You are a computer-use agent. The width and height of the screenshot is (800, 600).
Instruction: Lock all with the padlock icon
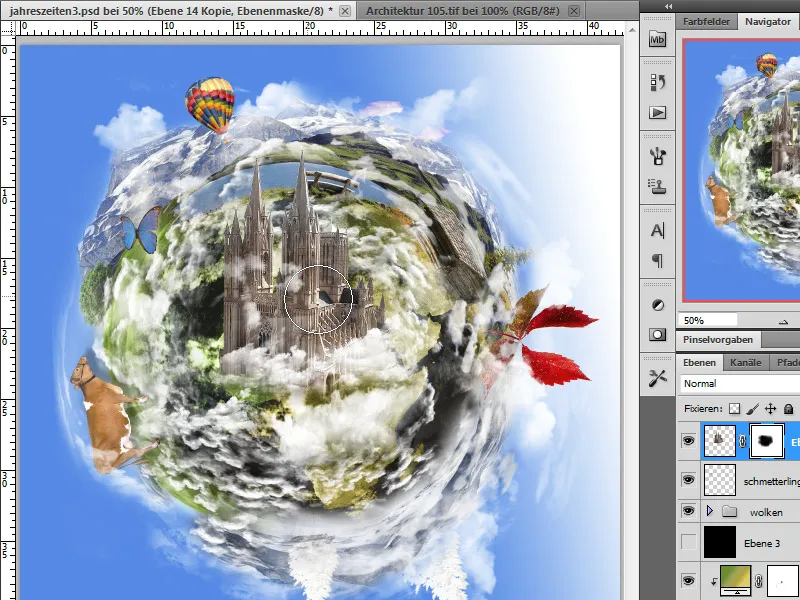coord(788,409)
